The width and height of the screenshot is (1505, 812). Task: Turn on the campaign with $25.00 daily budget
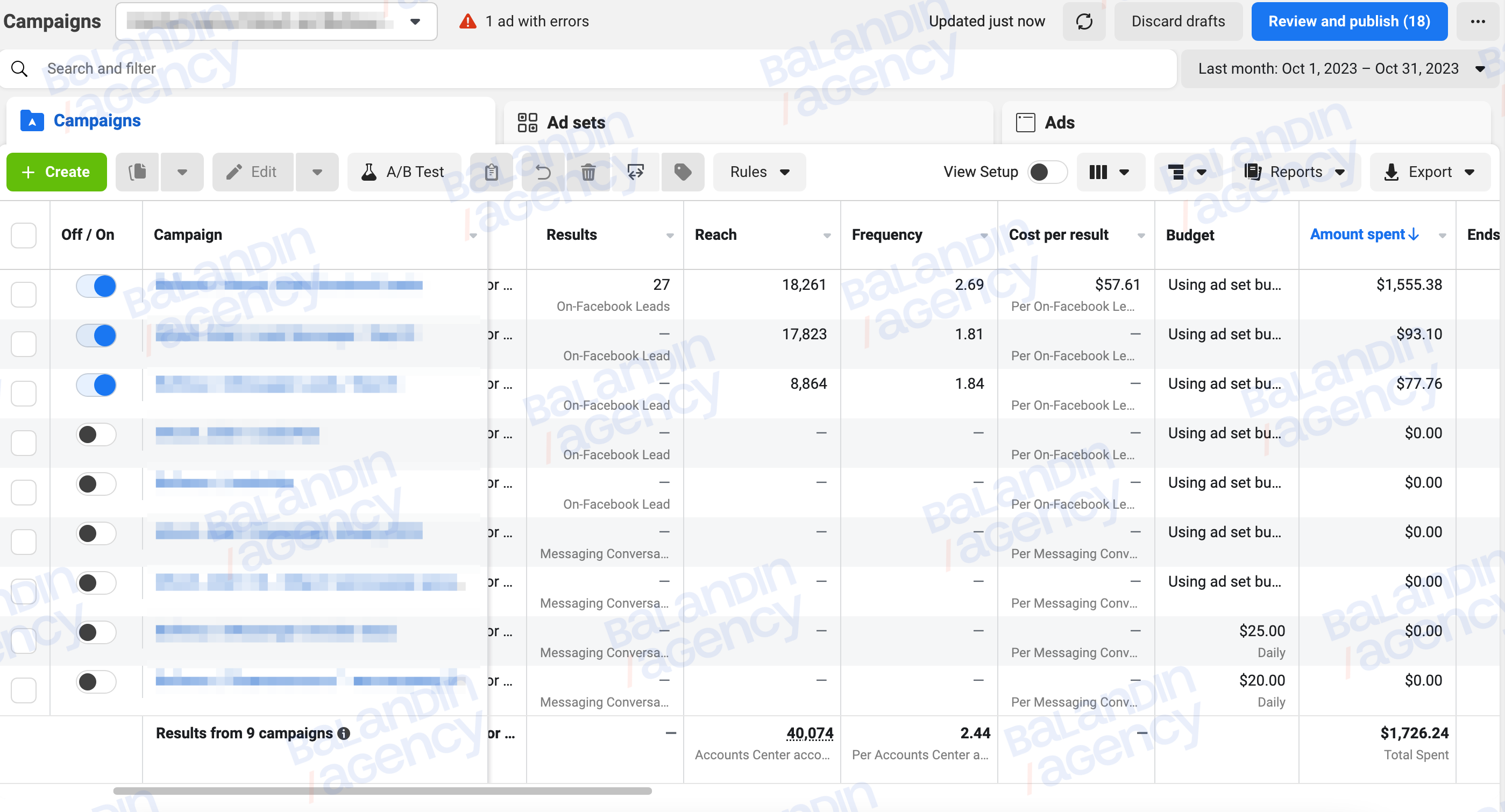96,632
